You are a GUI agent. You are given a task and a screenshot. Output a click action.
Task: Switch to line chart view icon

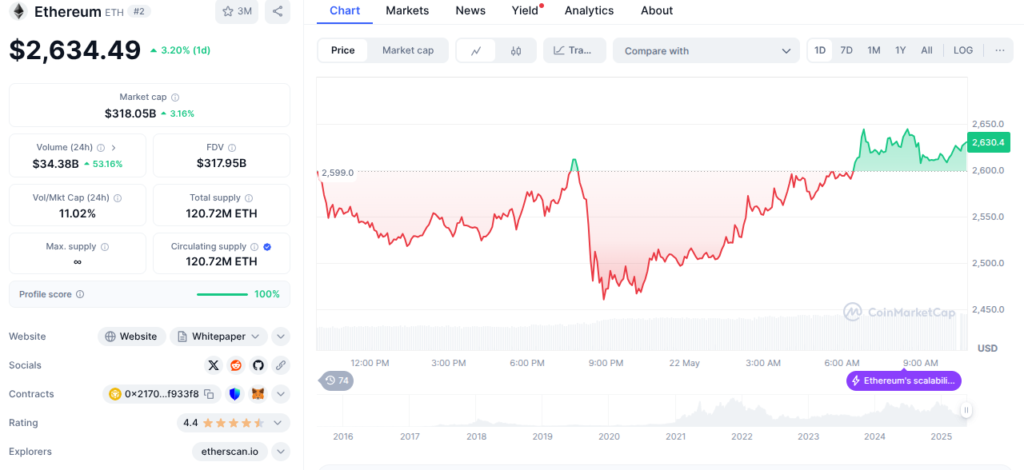coord(475,51)
